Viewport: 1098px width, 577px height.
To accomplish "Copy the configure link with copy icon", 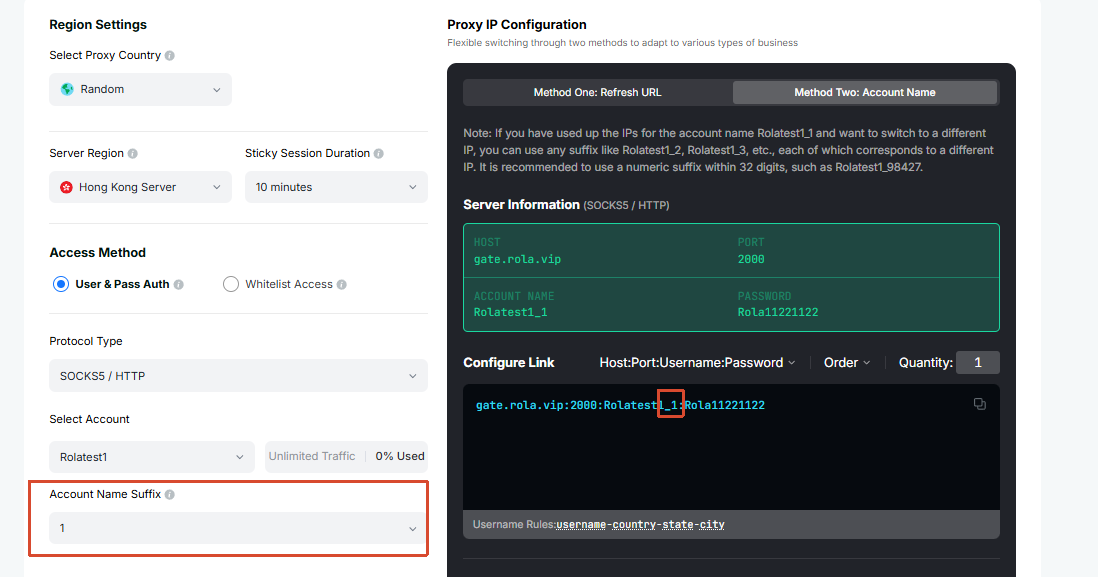I will 980,404.
